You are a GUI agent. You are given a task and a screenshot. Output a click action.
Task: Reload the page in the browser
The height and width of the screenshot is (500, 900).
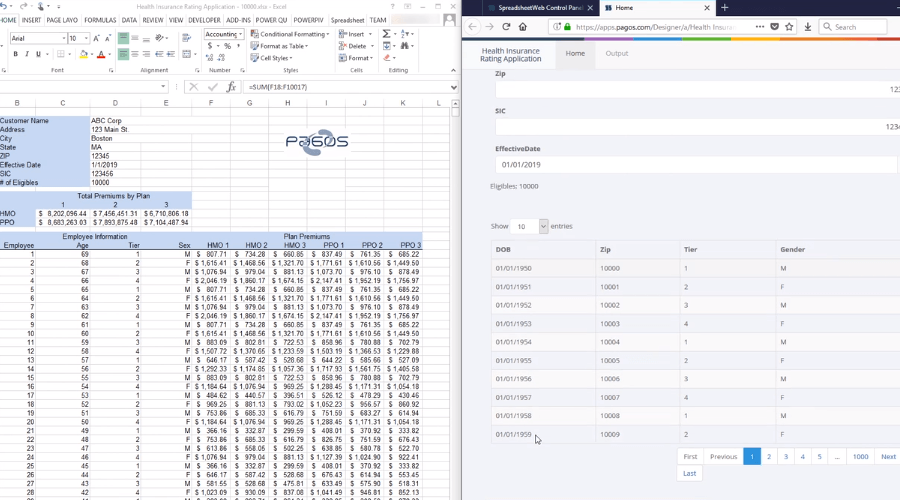point(506,26)
